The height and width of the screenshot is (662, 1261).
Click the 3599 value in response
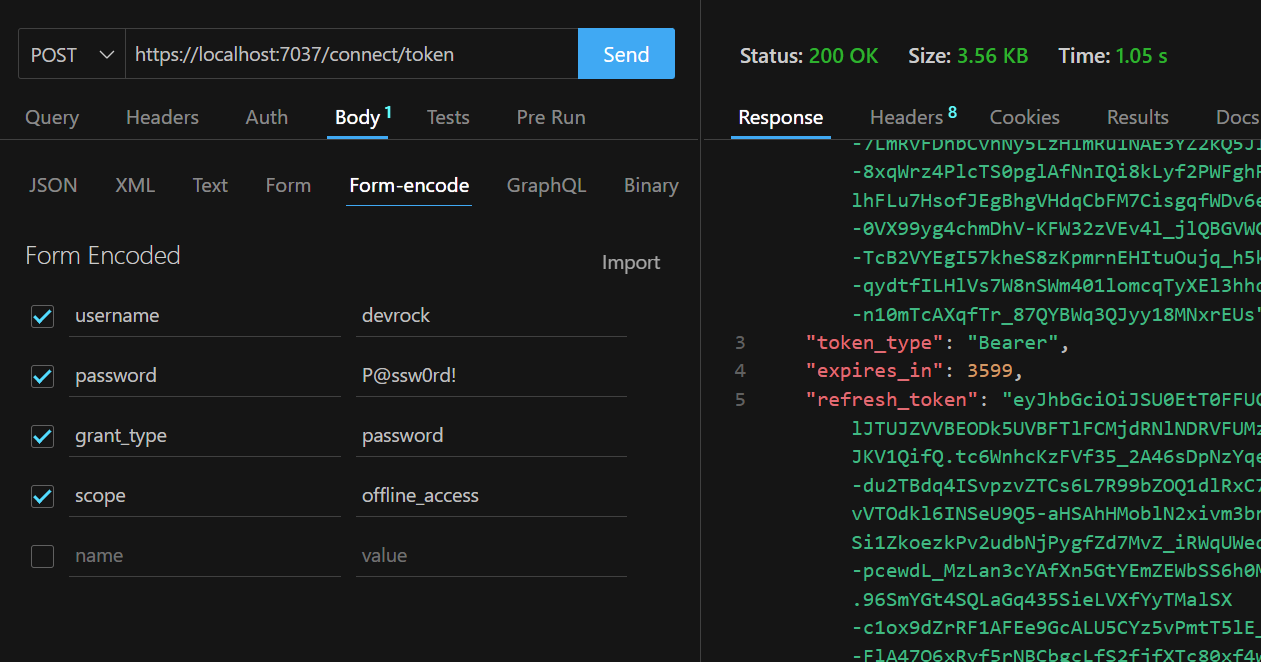pyautogui.click(x=990, y=371)
